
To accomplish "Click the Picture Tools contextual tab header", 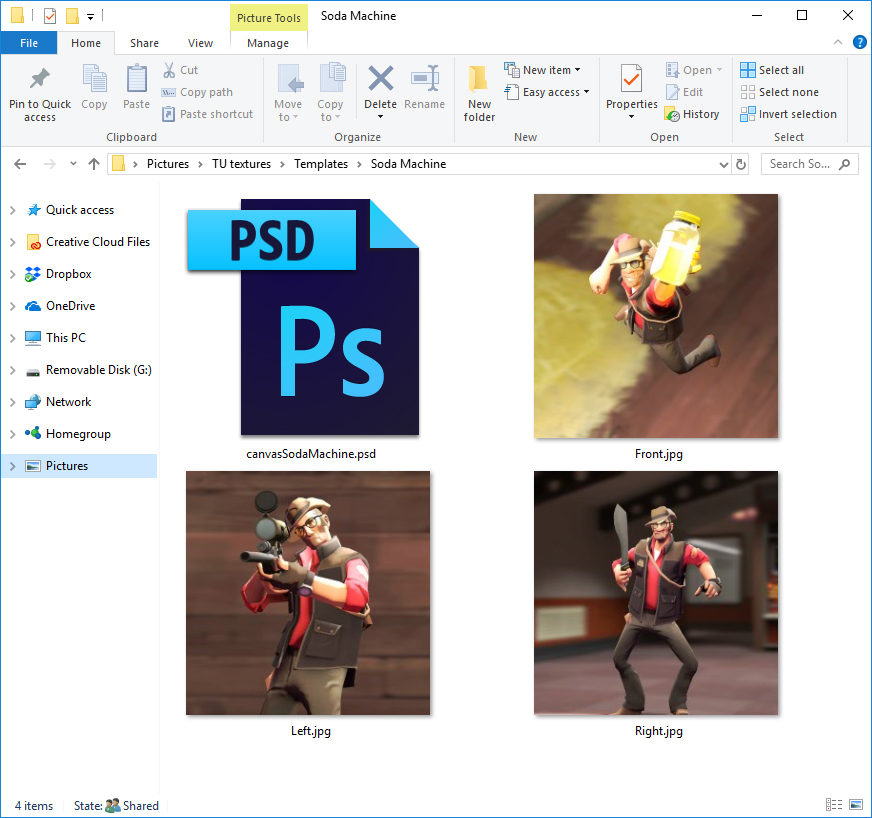I will pyautogui.click(x=269, y=18).
